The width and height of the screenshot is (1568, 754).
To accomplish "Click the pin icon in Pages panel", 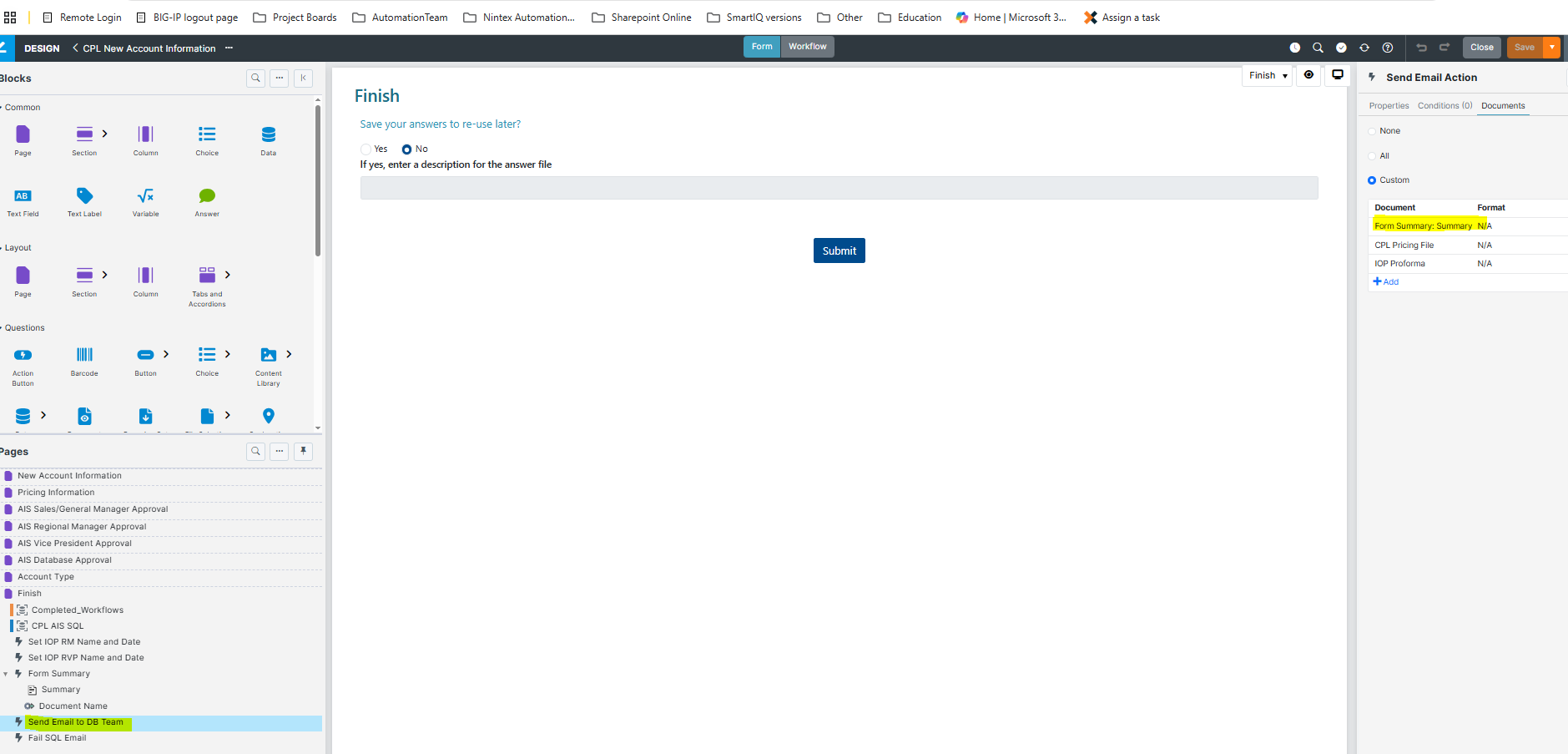I will pos(303,451).
